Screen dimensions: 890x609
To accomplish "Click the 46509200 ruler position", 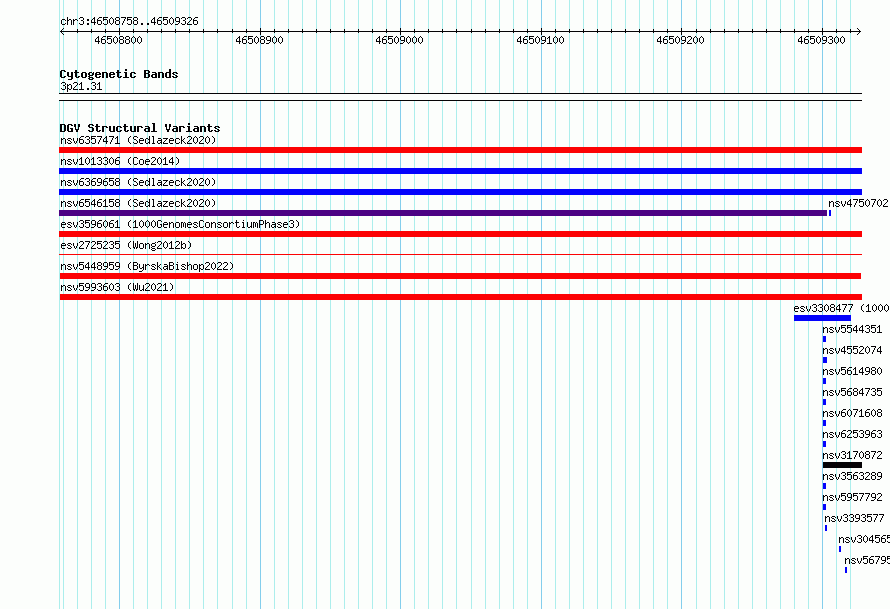I will click(x=681, y=40).
